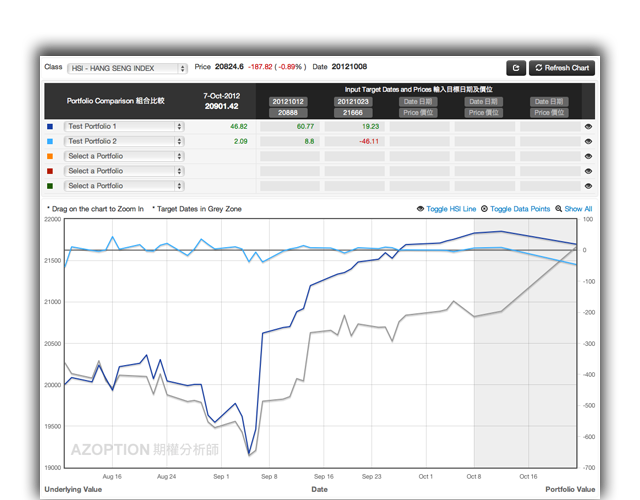Click the fourth Date 日期 input field
The width and height of the screenshot is (640, 500).
(483, 102)
